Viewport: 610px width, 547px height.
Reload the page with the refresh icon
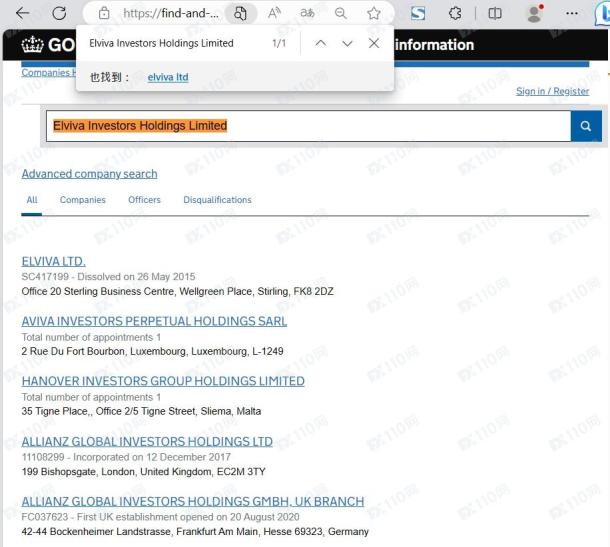tap(59, 13)
